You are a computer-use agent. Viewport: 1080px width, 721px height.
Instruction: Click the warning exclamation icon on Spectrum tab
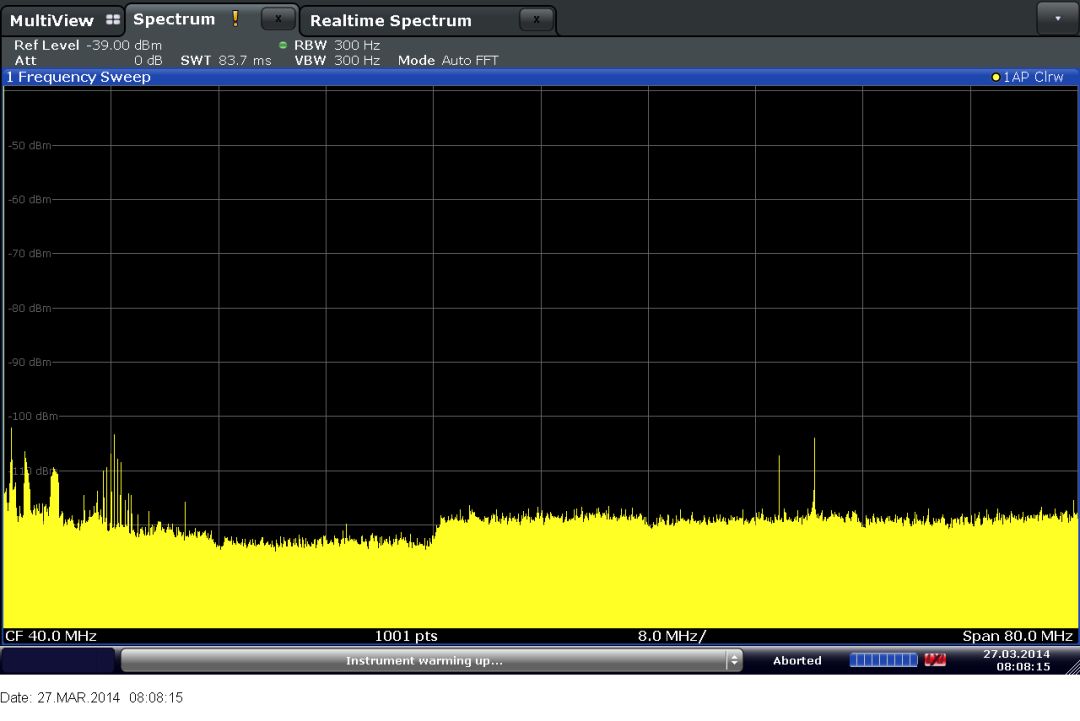(236, 19)
